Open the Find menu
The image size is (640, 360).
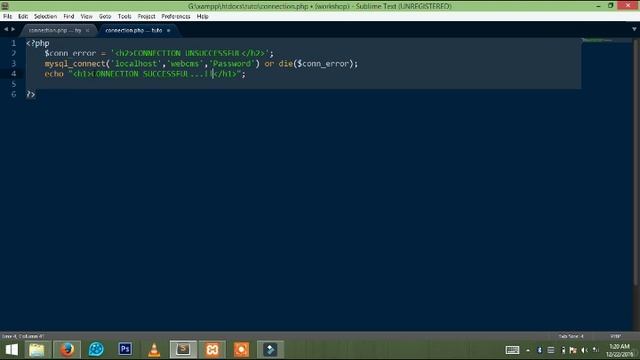[69, 16]
